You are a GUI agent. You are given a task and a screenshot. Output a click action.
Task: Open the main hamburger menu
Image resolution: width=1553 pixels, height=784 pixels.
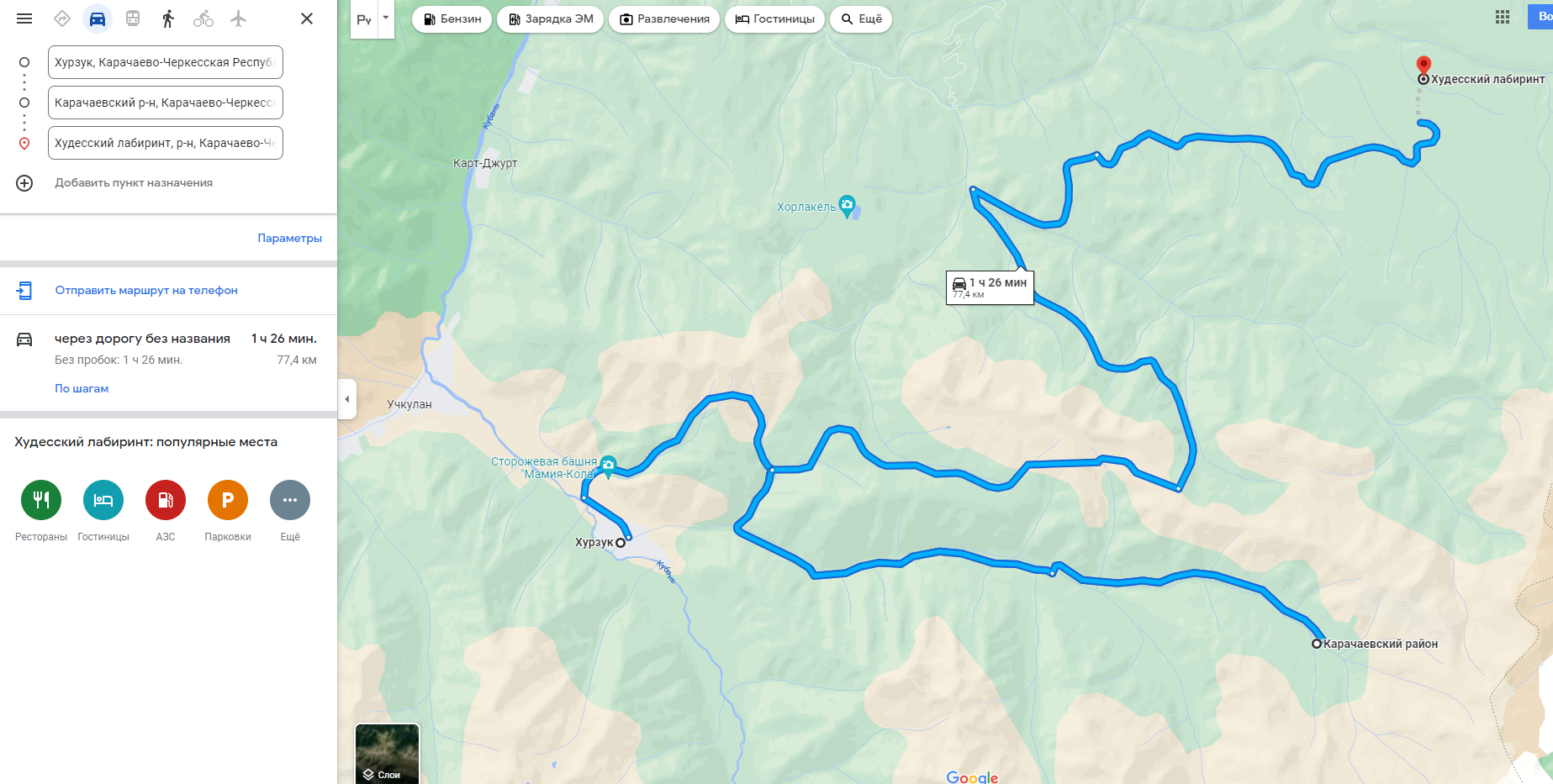[x=24, y=18]
